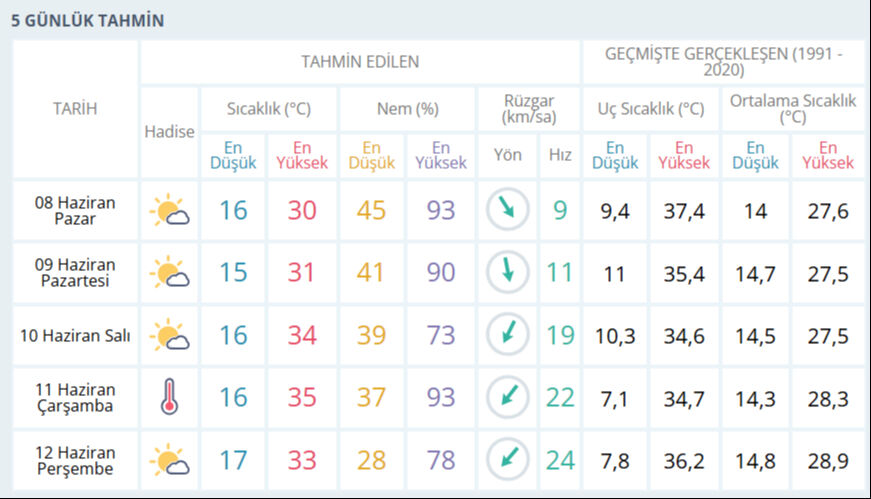Click the wind direction arrow for 11 Haziran
Viewport: 871px width, 499px height.
507,397
